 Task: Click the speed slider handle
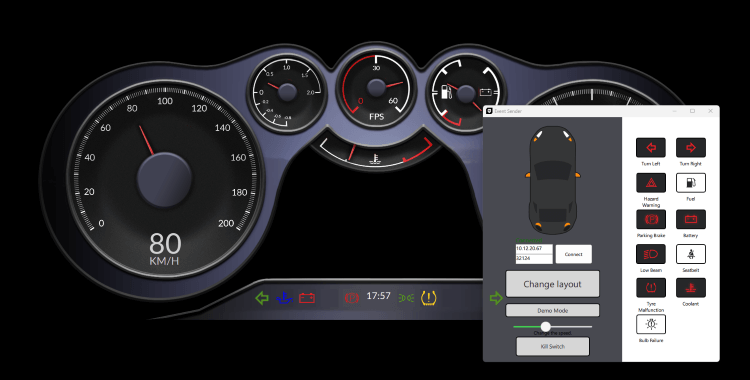(545, 326)
